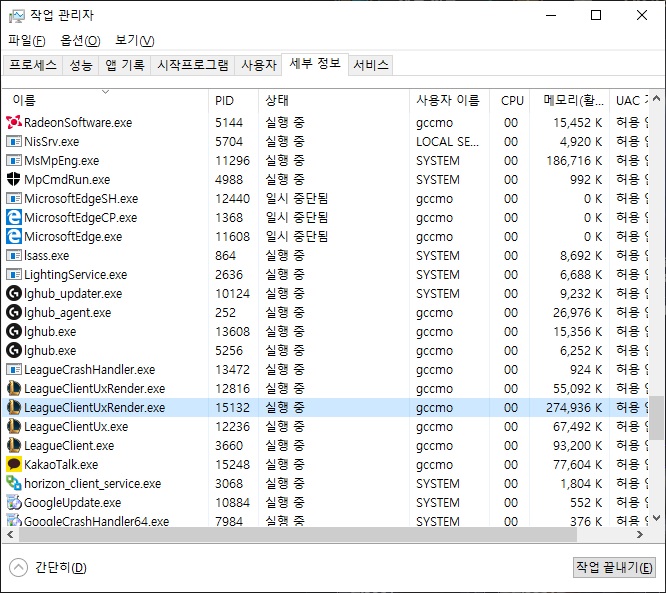This screenshot has width=666, height=593.
Task: Click LeagueClientUxRender.exe icon with PID 12816
Action: pos(14,388)
